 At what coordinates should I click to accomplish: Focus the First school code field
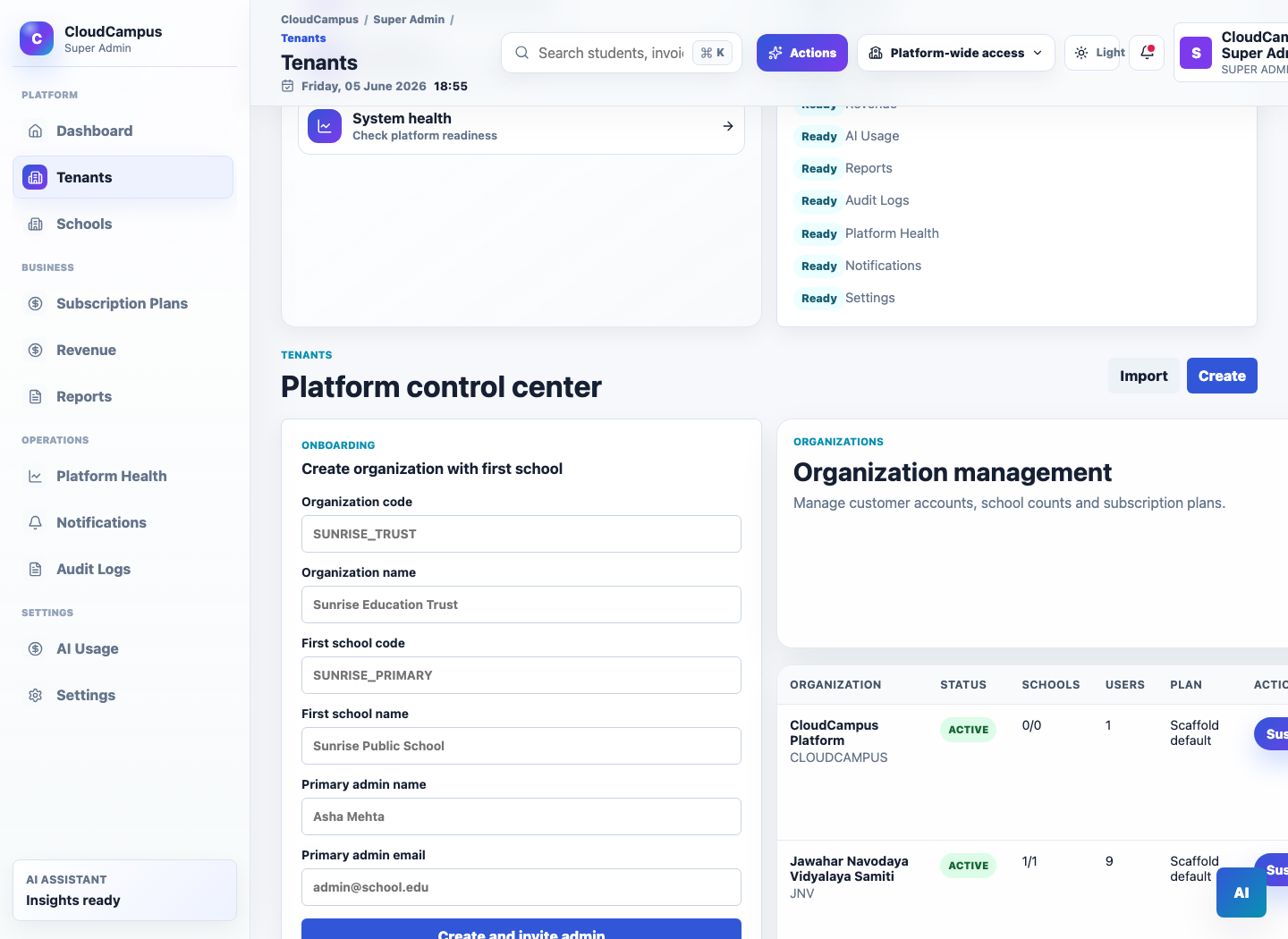coord(521,675)
